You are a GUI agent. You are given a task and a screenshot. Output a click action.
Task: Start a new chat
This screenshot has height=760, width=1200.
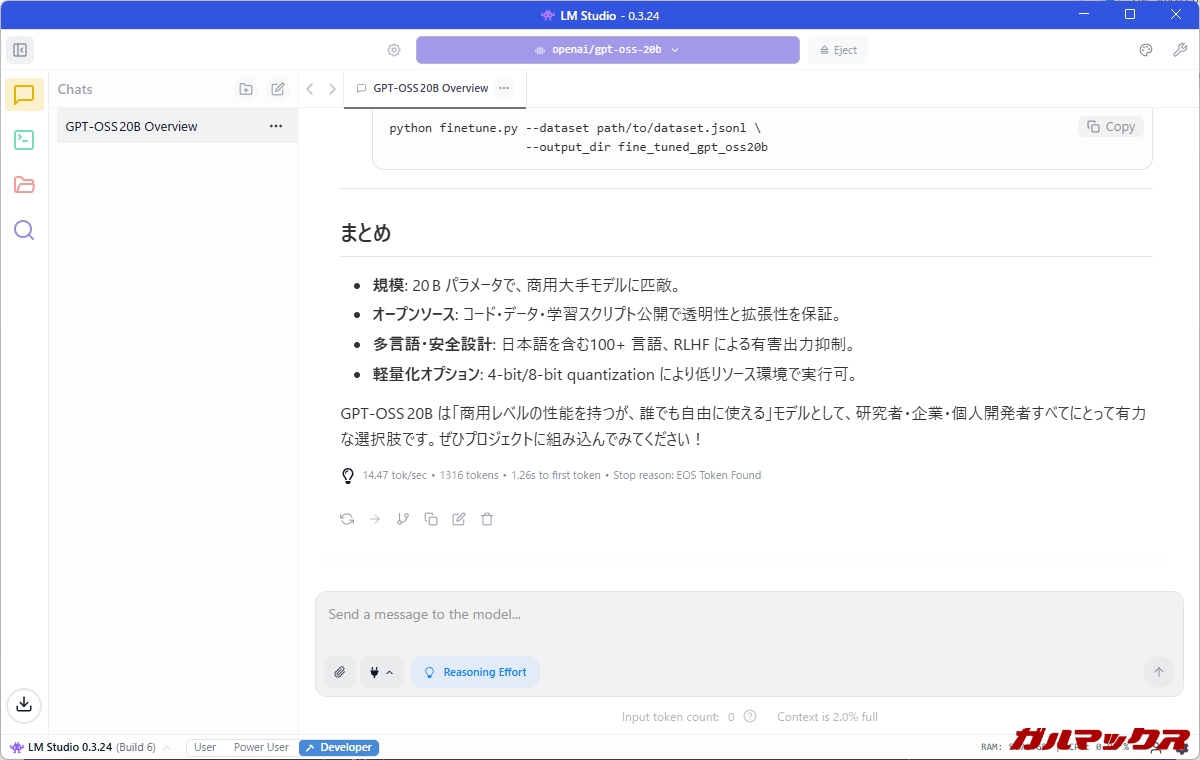(278, 89)
